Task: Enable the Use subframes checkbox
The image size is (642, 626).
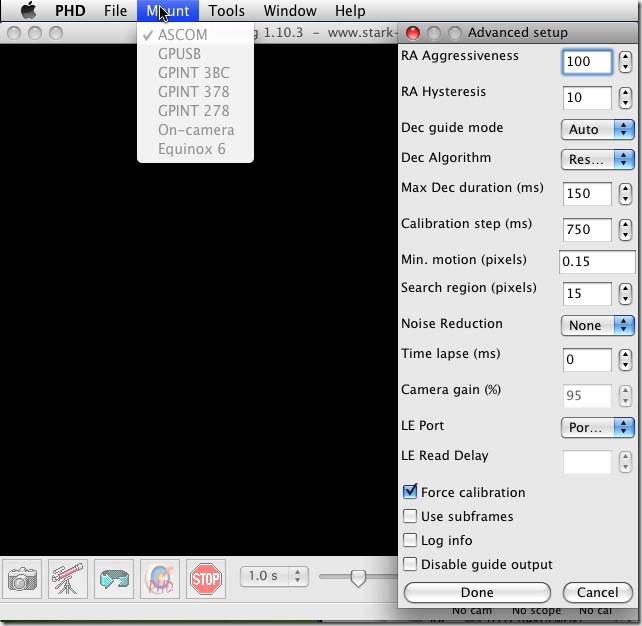Action: [410, 516]
